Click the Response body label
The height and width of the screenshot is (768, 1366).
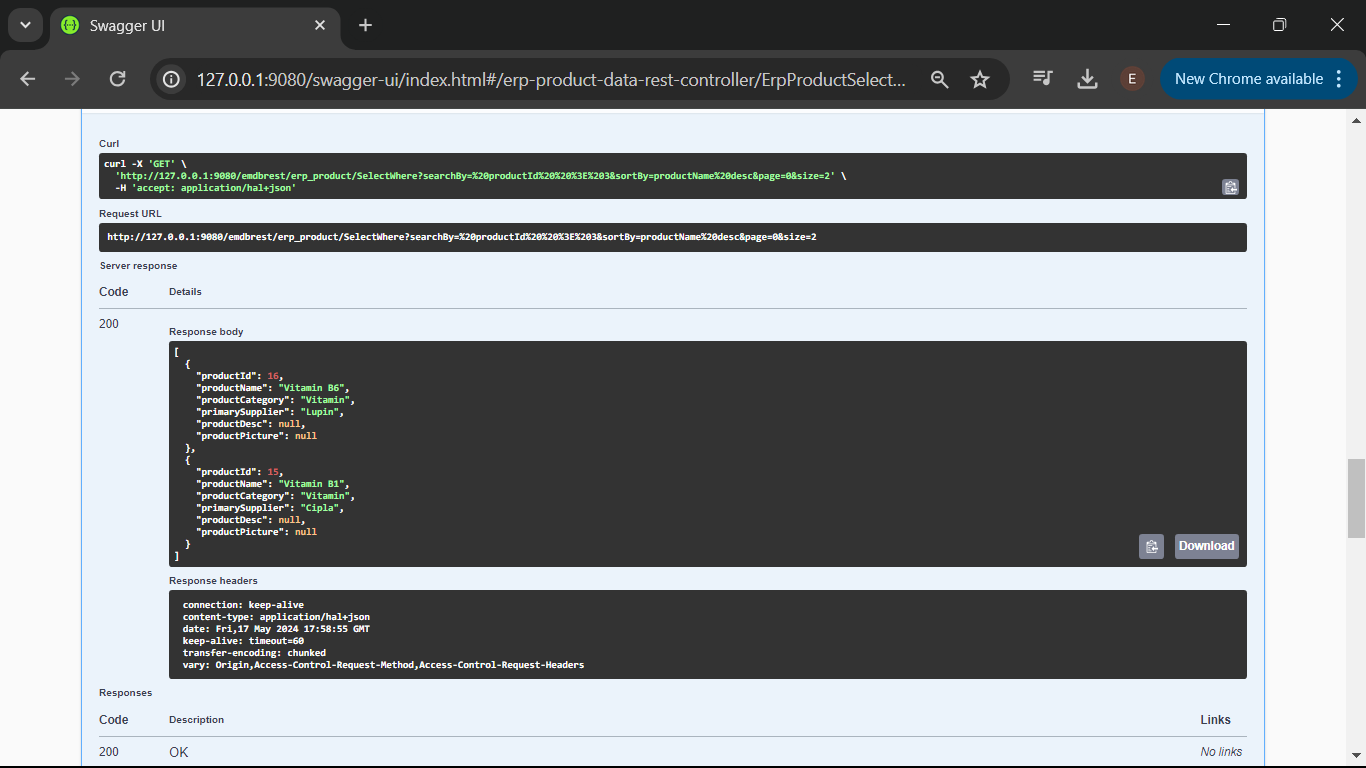(x=206, y=332)
